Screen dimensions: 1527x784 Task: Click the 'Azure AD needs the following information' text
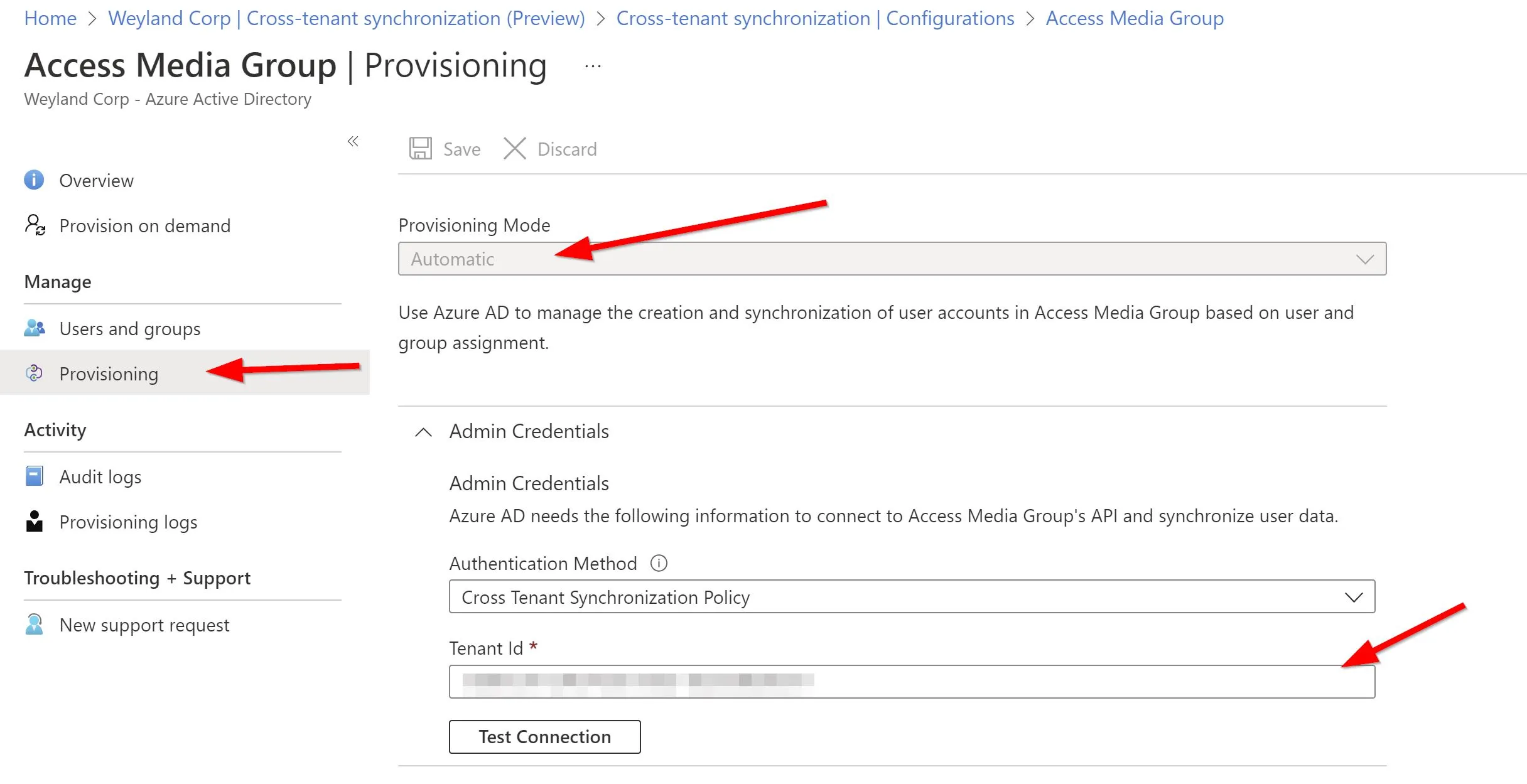point(893,516)
